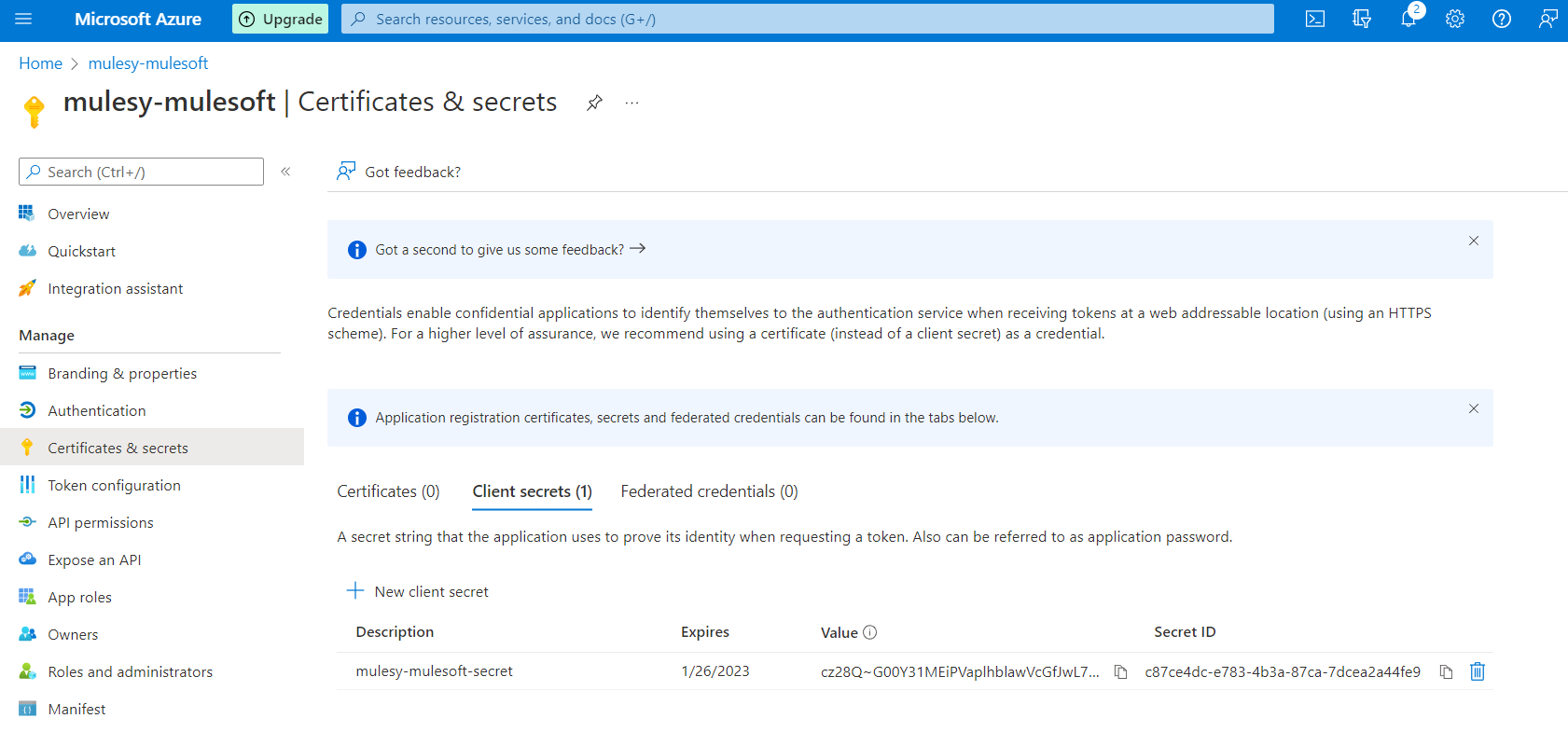Screen dimensions: 1568x746
Task: Open the portal hamburger menu
Action: click(24, 19)
